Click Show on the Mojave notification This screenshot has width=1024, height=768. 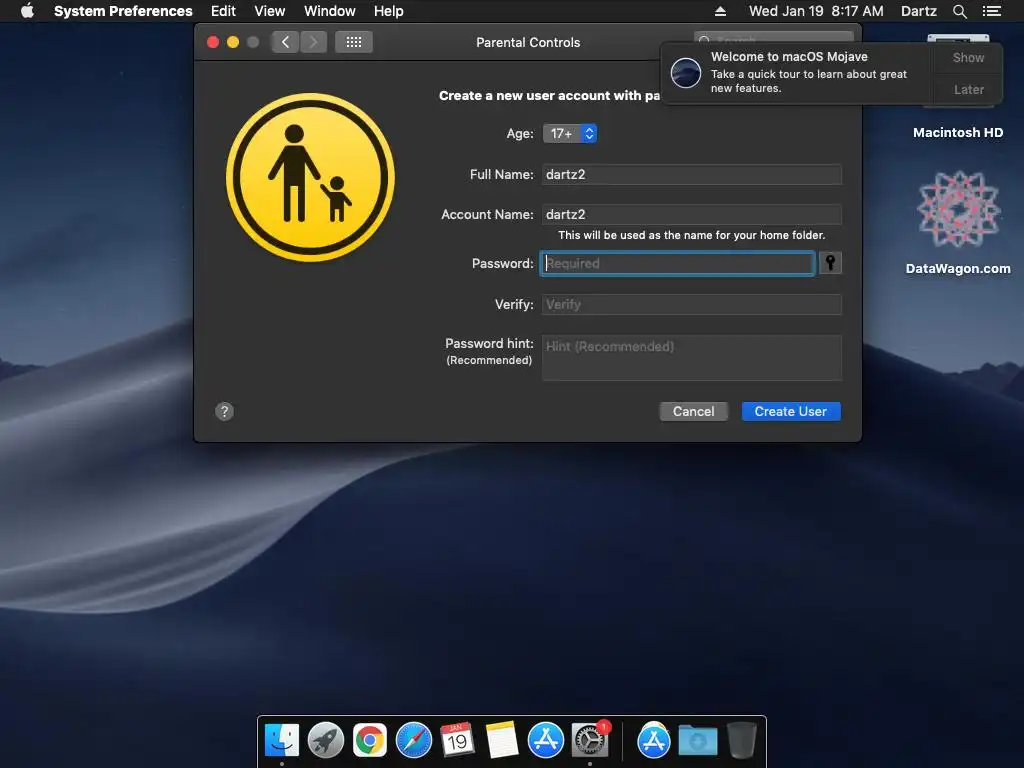[x=968, y=57]
